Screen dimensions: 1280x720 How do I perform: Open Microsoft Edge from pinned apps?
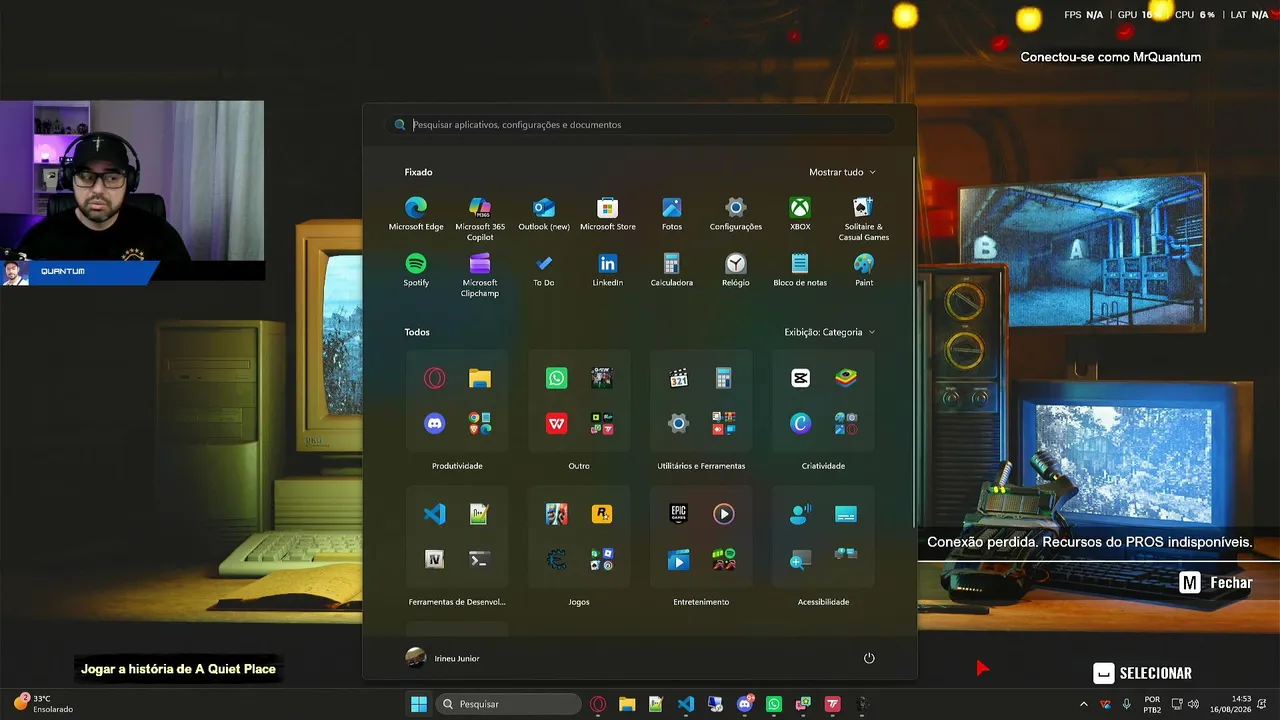click(416, 213)
